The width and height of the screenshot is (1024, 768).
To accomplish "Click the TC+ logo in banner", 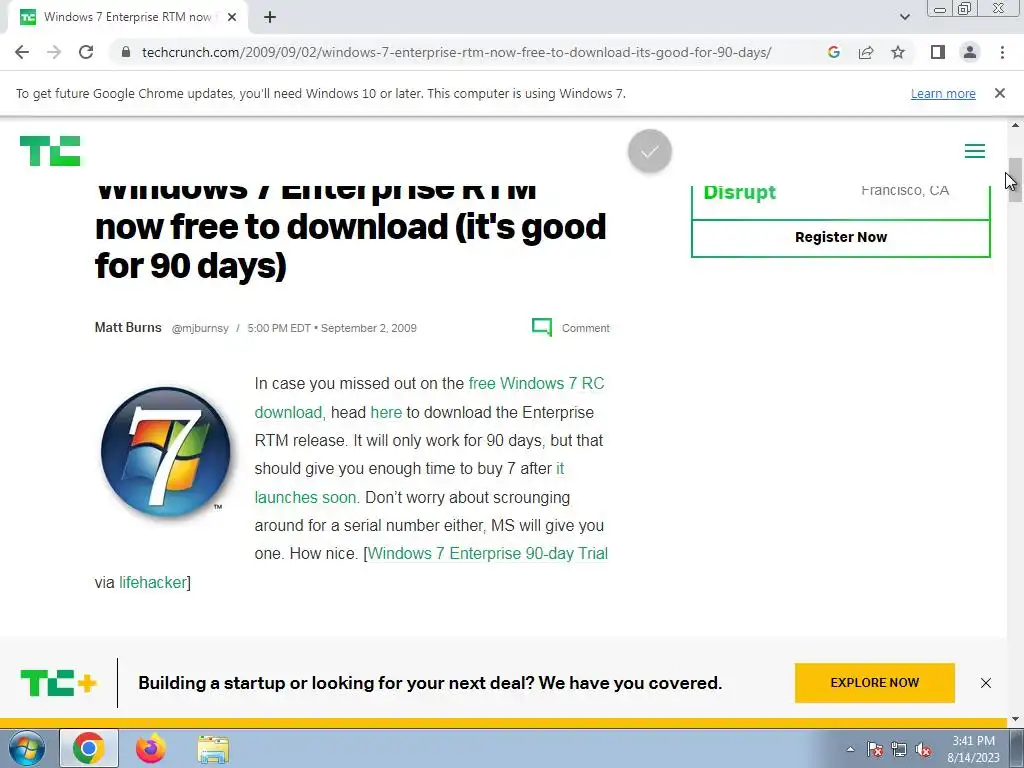I will pyautogui.click(x=59, y=683).
